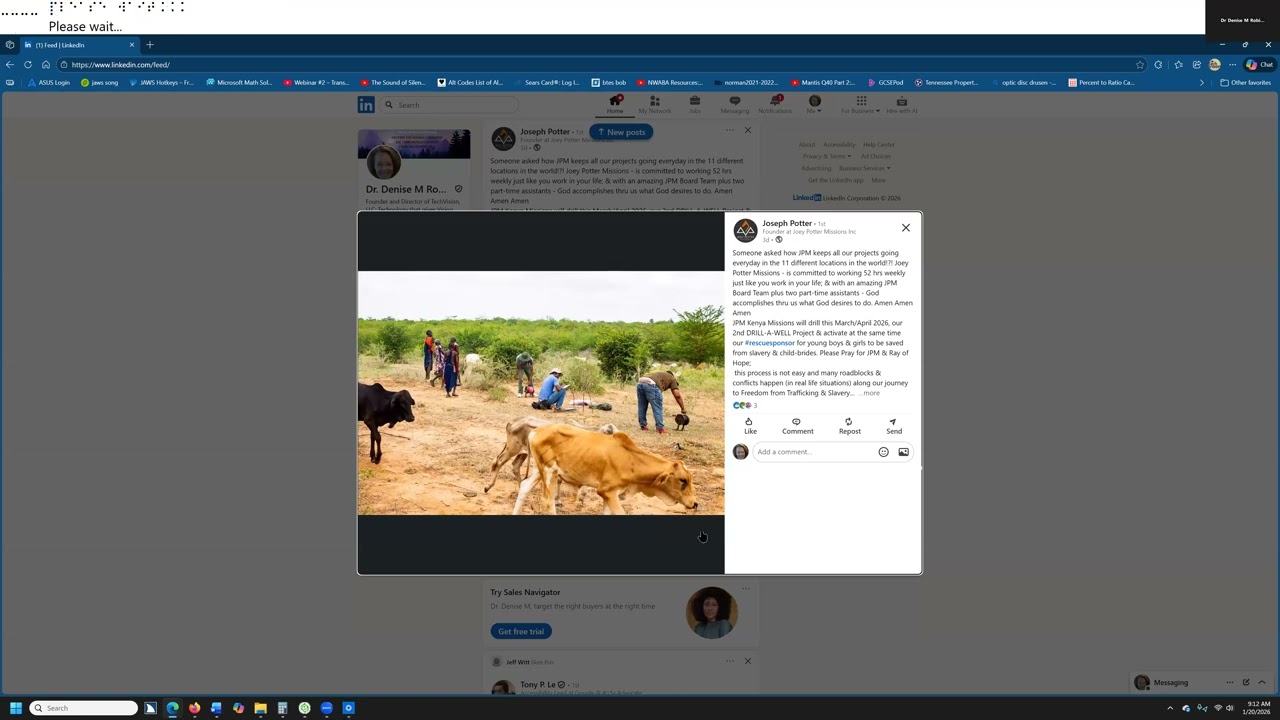Open the 'jaws song' bookmark
The image size is (1280, 720).
[100, 83]
